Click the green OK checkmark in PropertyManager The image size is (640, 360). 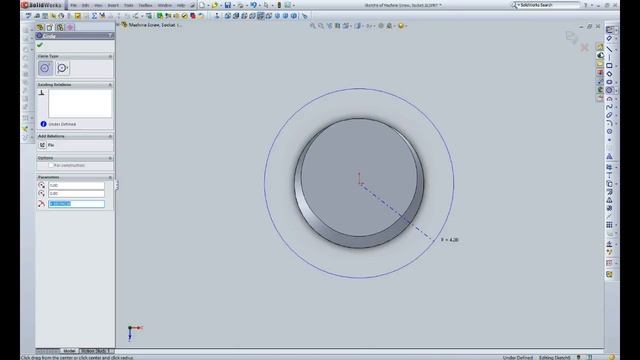[40, 45]
